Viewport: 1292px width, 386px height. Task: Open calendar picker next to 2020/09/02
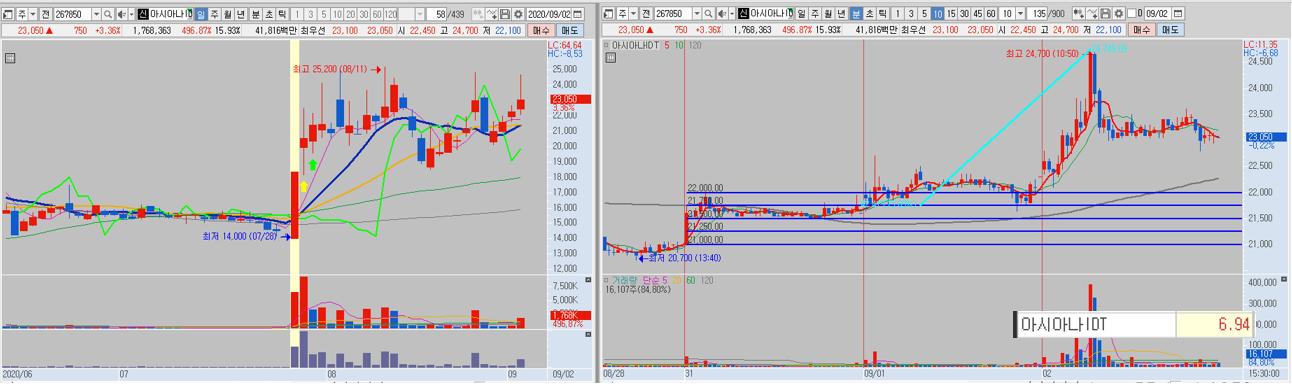578,14
